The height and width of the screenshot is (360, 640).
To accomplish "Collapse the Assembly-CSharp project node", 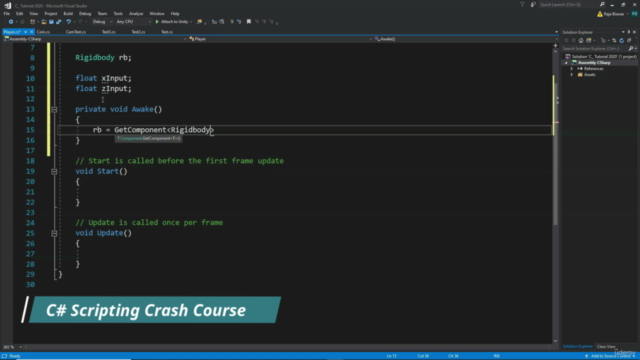I will [x=566, y=63].
